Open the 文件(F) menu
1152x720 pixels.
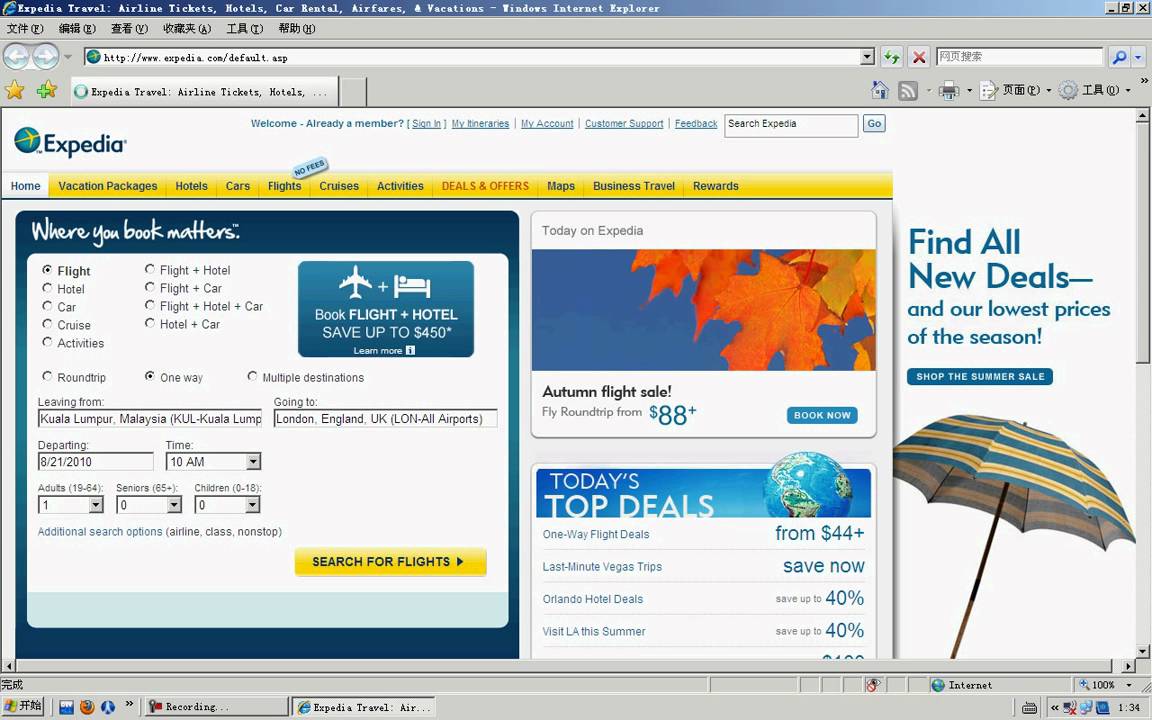click(25, 29)
